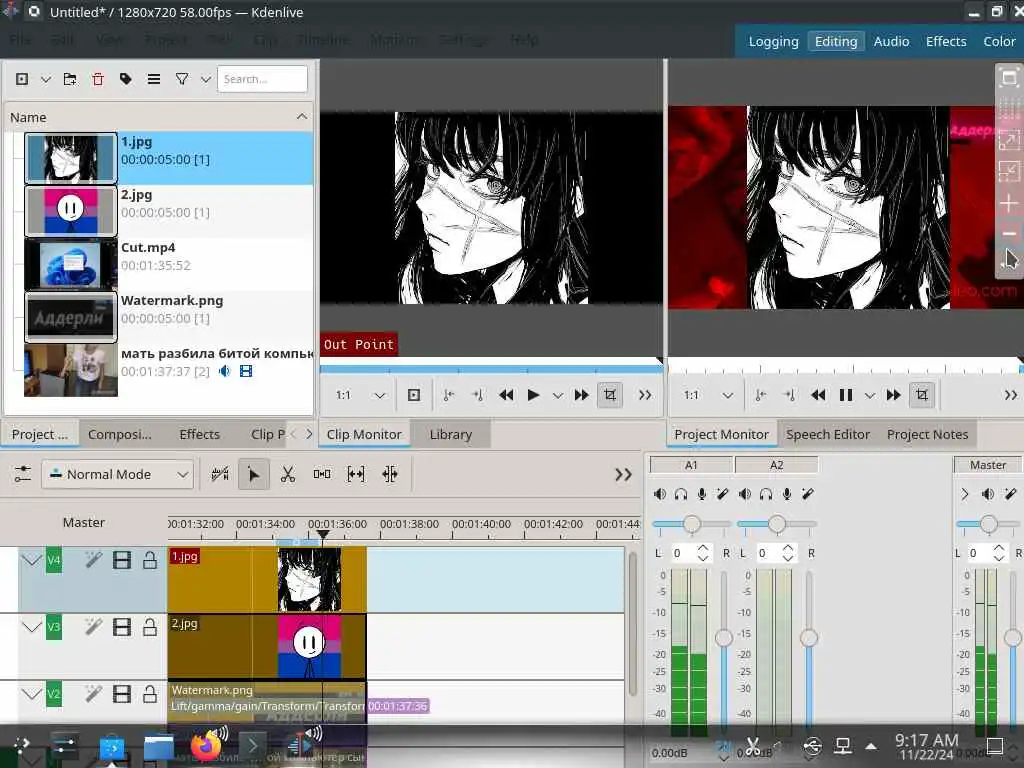This screenshot has width=1024, height=768.
Task: Hide video on track V3
Action: tap(121, 627)
